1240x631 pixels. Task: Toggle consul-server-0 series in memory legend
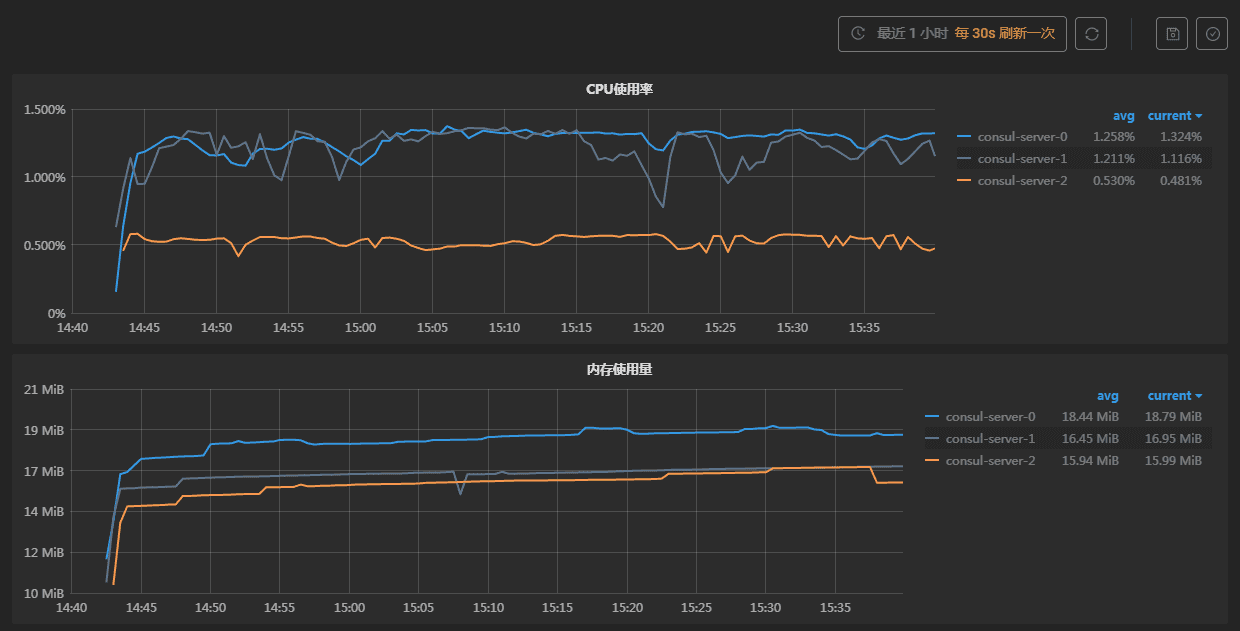tap(990, 416)
